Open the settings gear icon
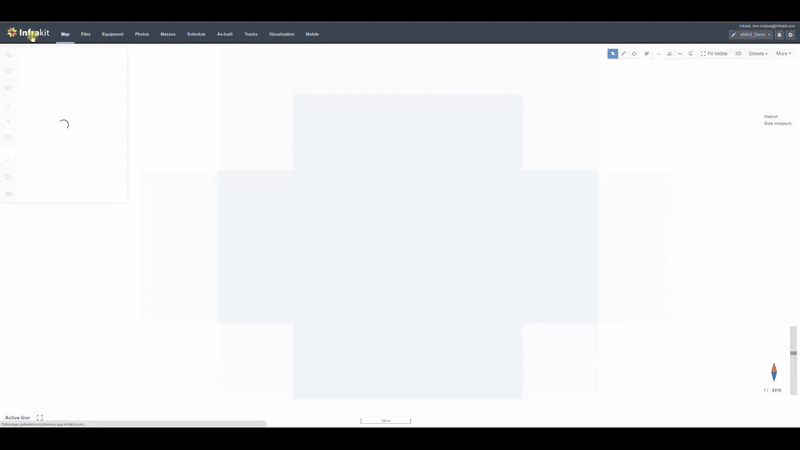Viewport: 800px width, 450px height. 790,34
